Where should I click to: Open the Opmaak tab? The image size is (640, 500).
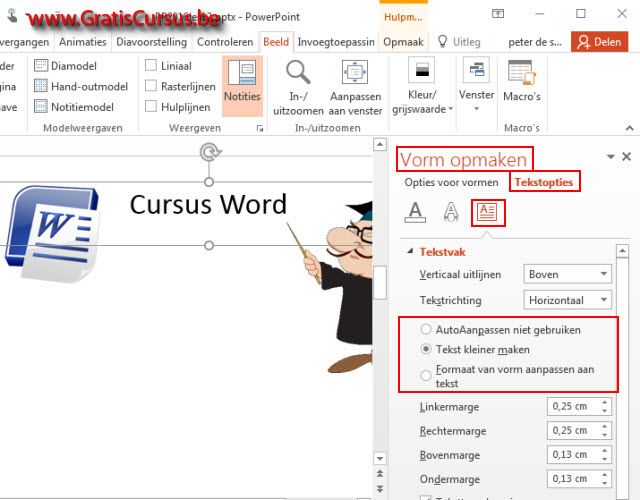pos(403,42)
